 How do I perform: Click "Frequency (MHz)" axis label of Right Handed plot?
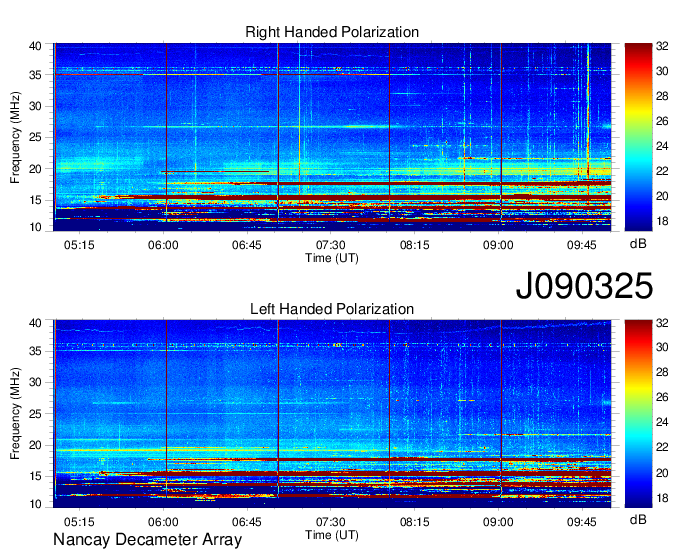[15, 137]
